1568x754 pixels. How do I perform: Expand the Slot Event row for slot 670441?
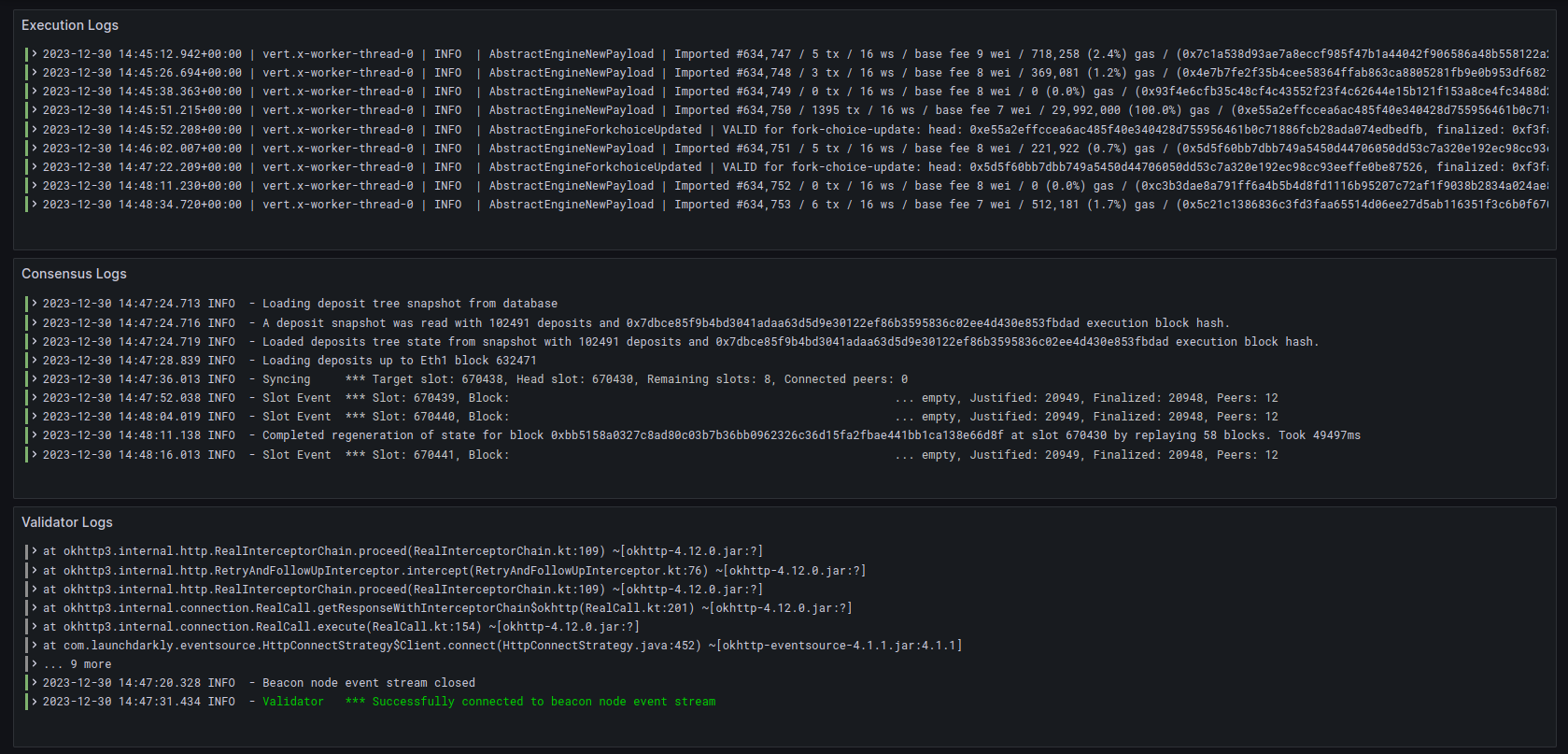35,455
